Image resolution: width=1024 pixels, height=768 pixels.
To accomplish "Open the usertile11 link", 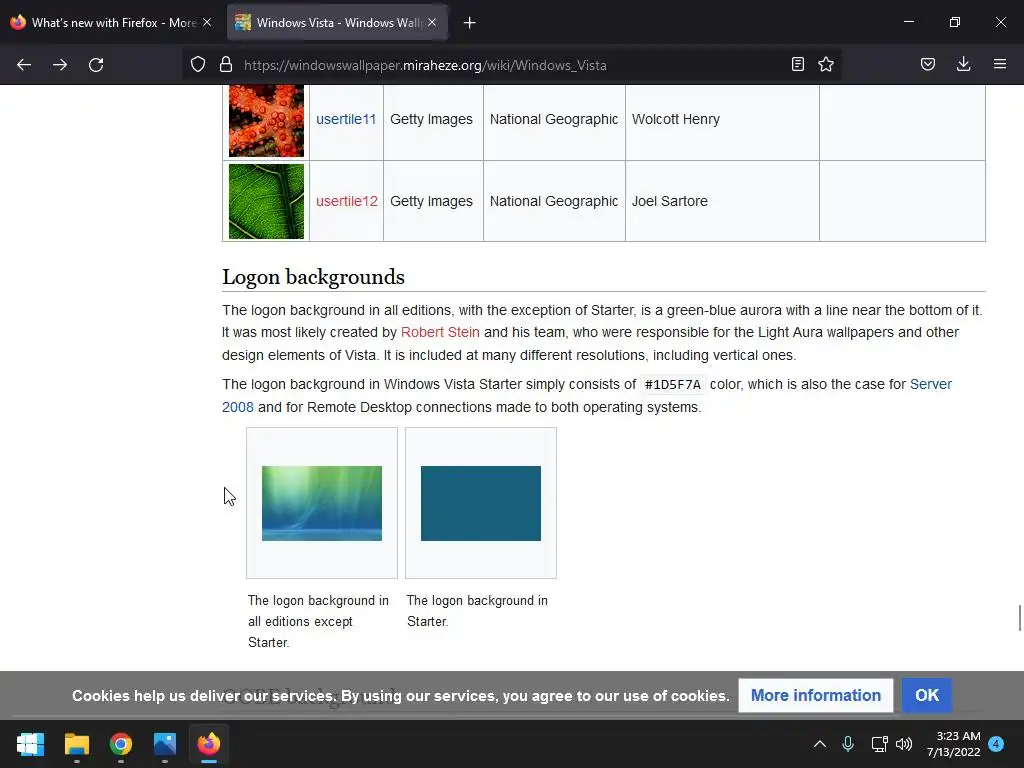I will point(346,120).
